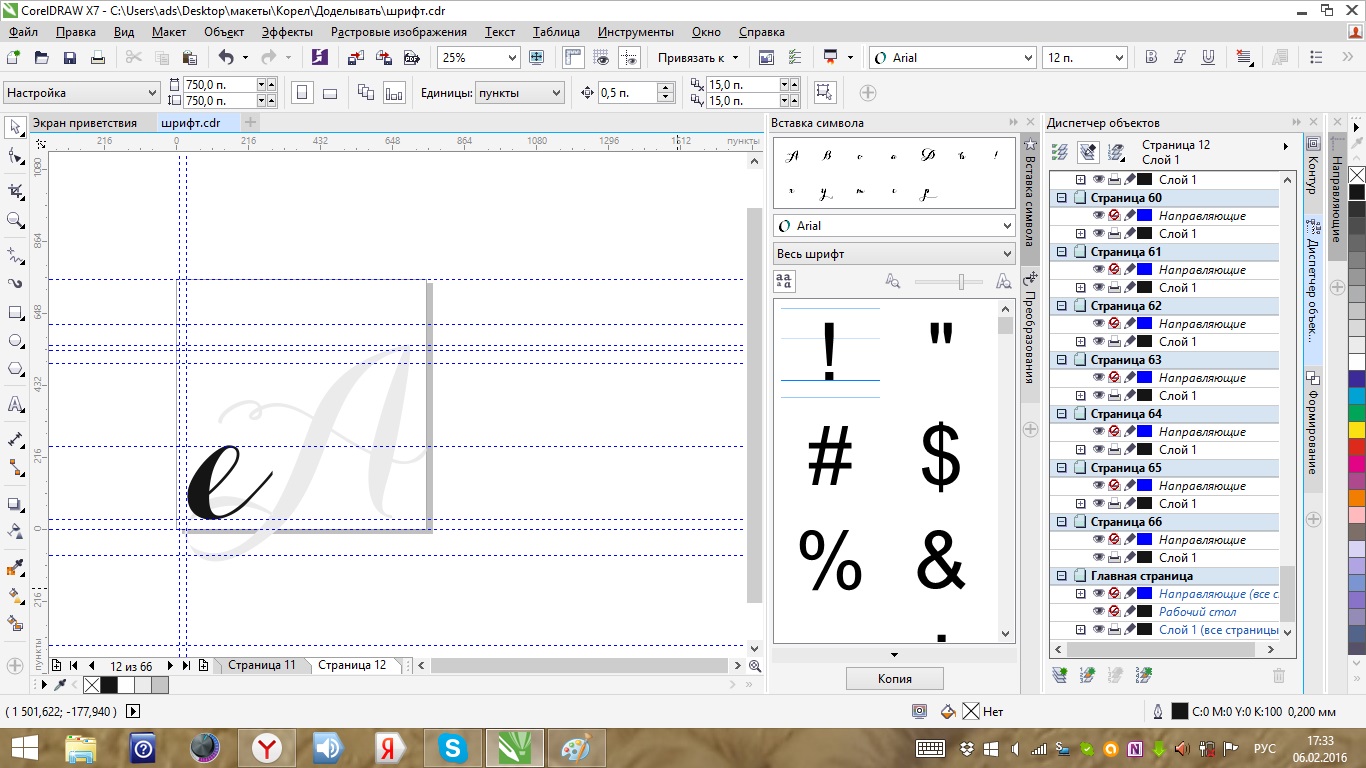Image resolution: width=1366 pixels, height=768 pixels.
Task: Select the Zoom tool in toolbox
Action: 15,220
